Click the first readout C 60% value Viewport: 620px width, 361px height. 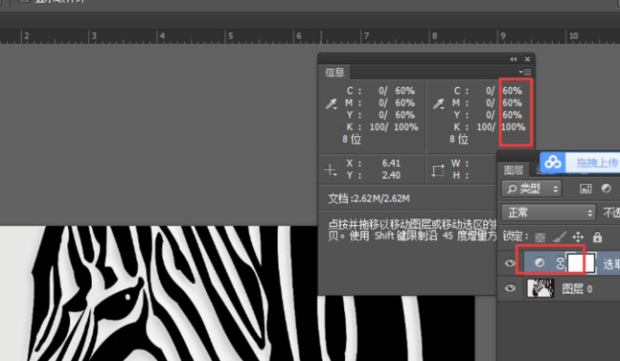click(405, 91)
